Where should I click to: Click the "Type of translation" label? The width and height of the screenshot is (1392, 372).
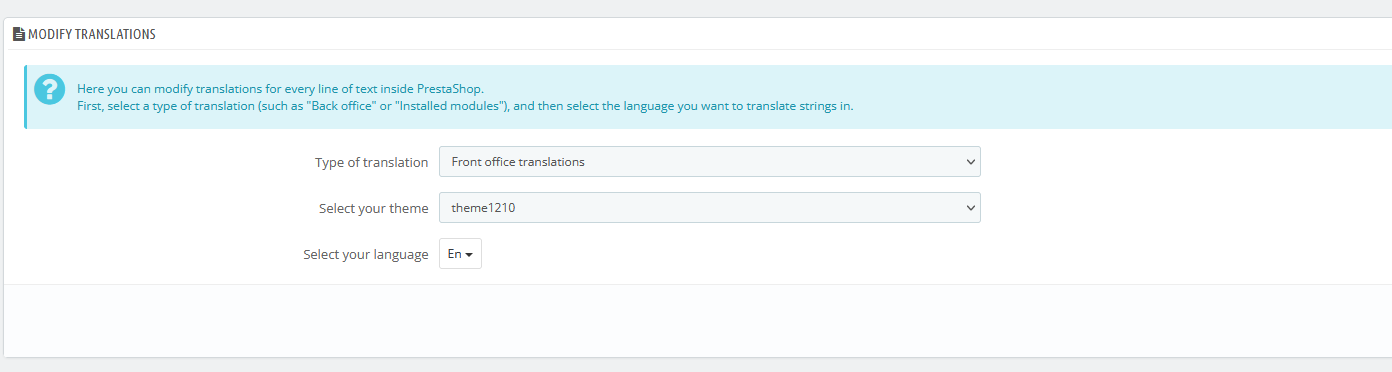[372, 162]
